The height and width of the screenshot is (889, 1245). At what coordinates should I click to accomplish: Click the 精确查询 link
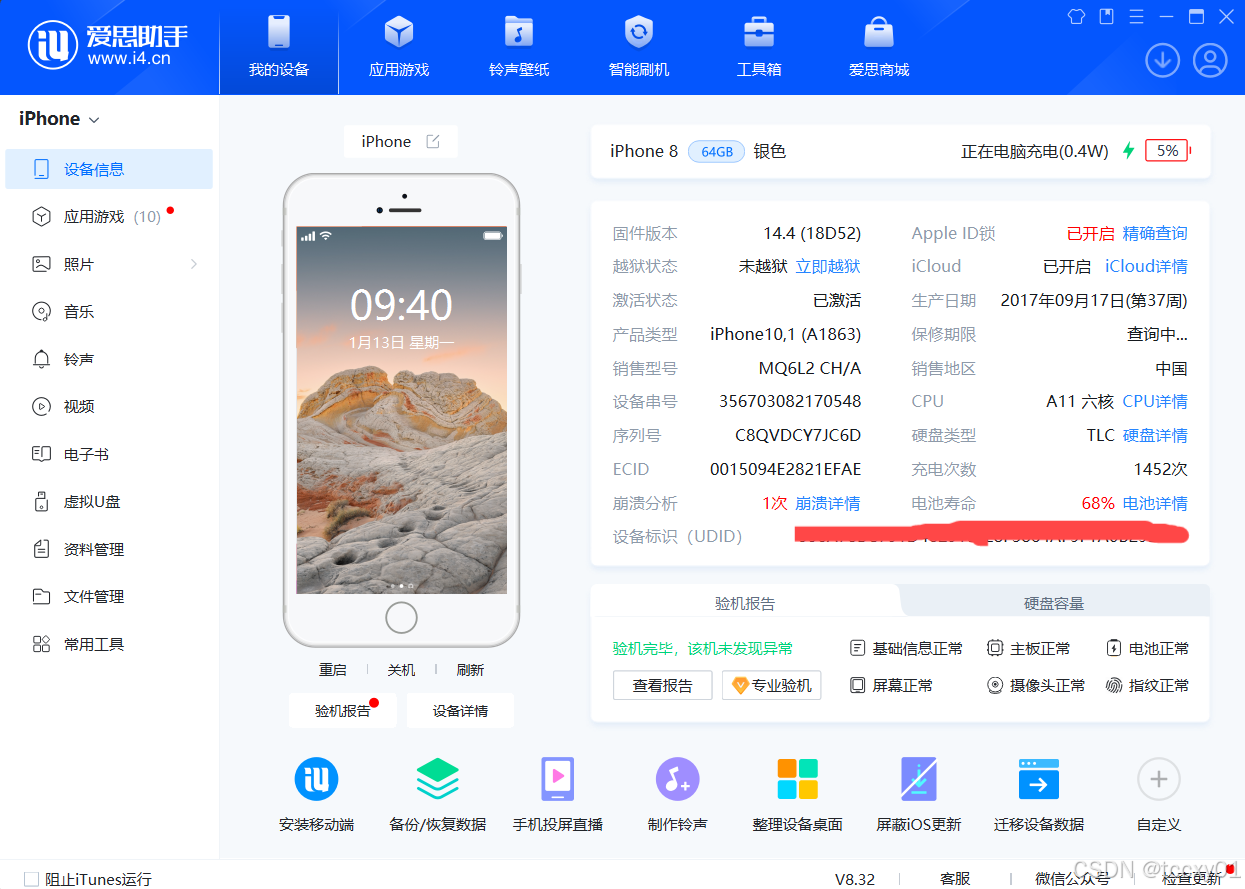[1155, 234]
